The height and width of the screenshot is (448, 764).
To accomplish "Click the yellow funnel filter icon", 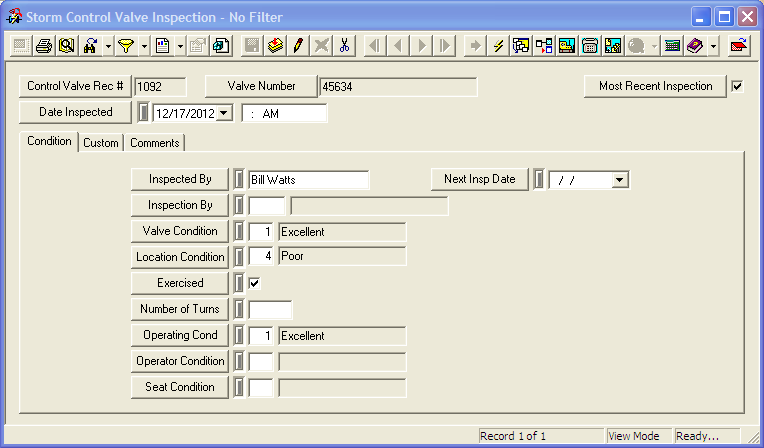I will tap(126, 46).
